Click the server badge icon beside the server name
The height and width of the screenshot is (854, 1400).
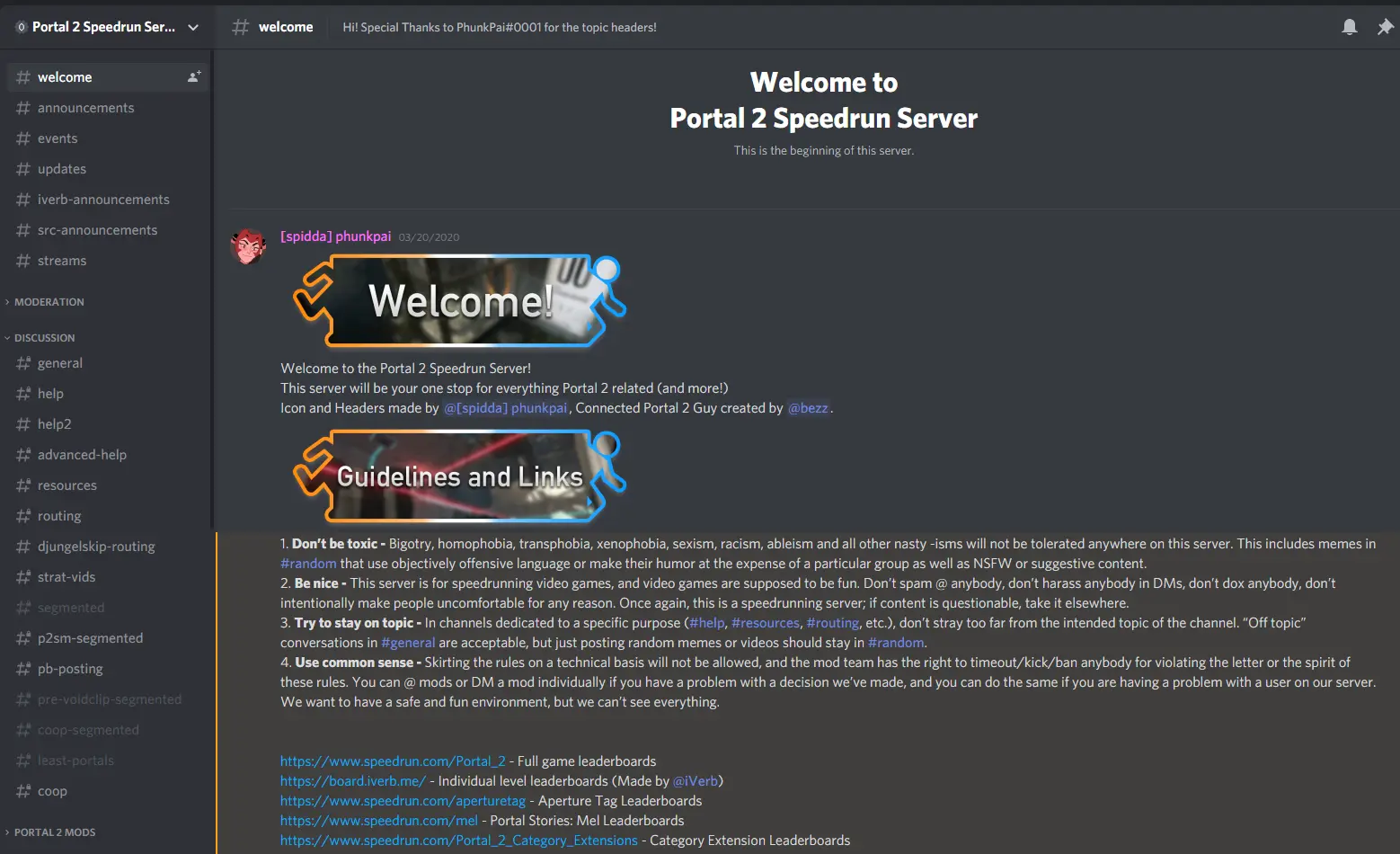(19, 26)
